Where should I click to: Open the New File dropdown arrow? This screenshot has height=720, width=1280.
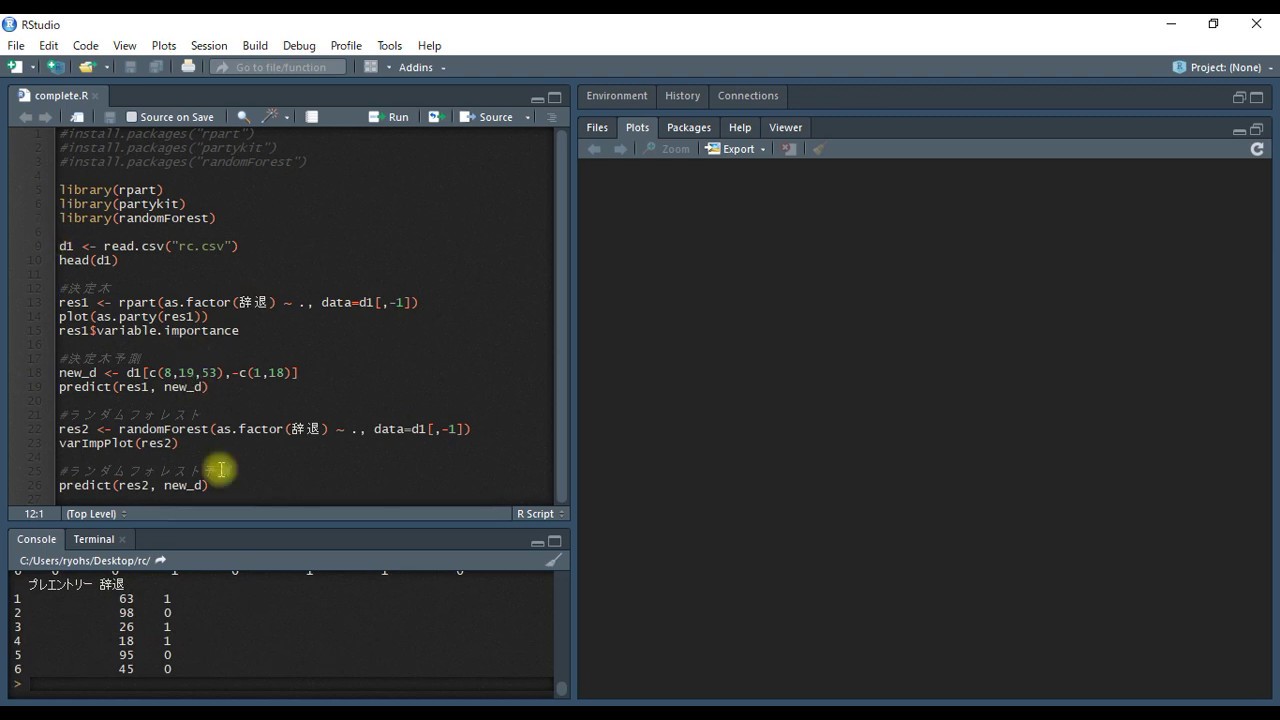pyautogui.click(x=33, y=68)
